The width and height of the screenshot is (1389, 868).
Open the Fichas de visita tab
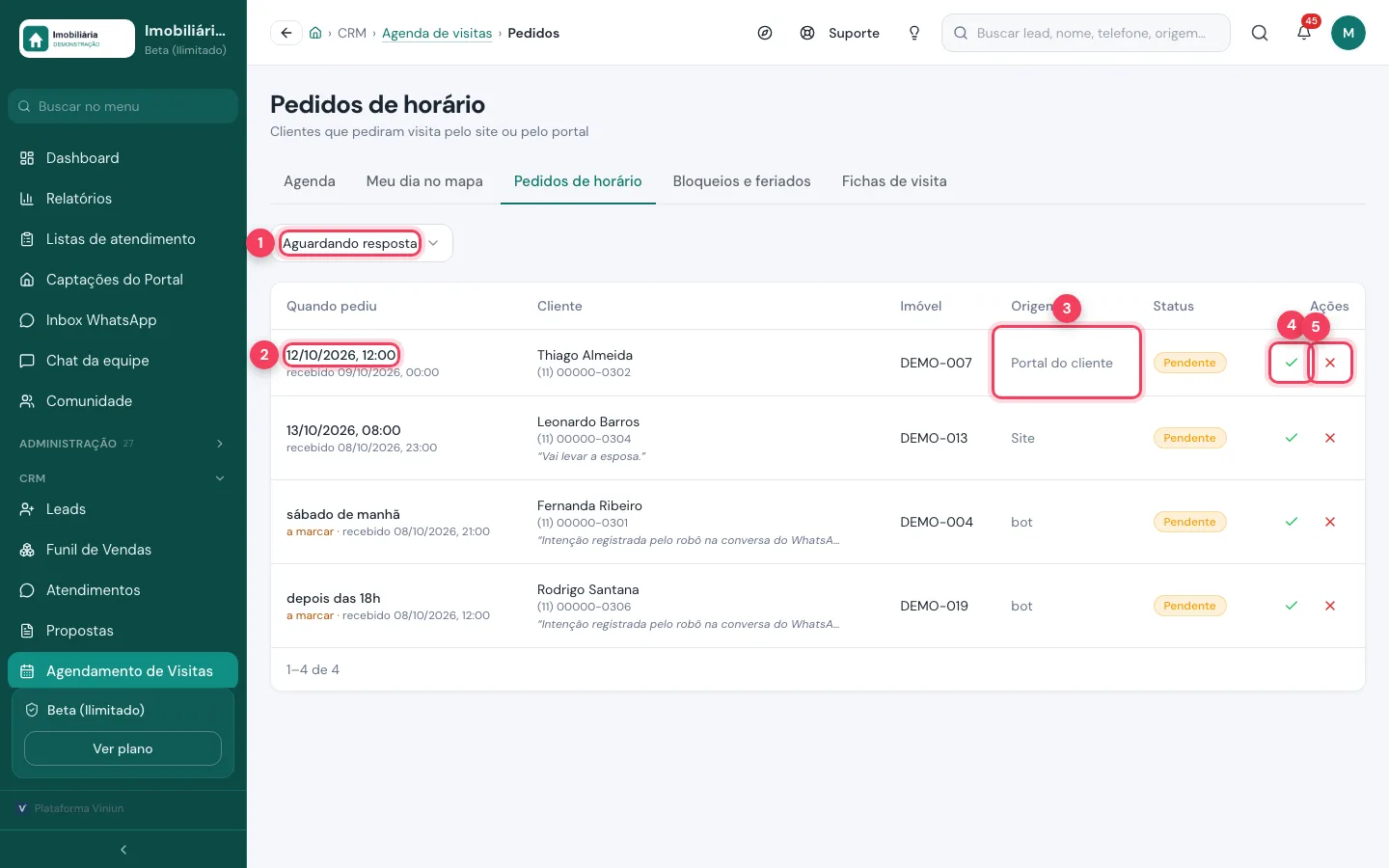coord(894,181)
